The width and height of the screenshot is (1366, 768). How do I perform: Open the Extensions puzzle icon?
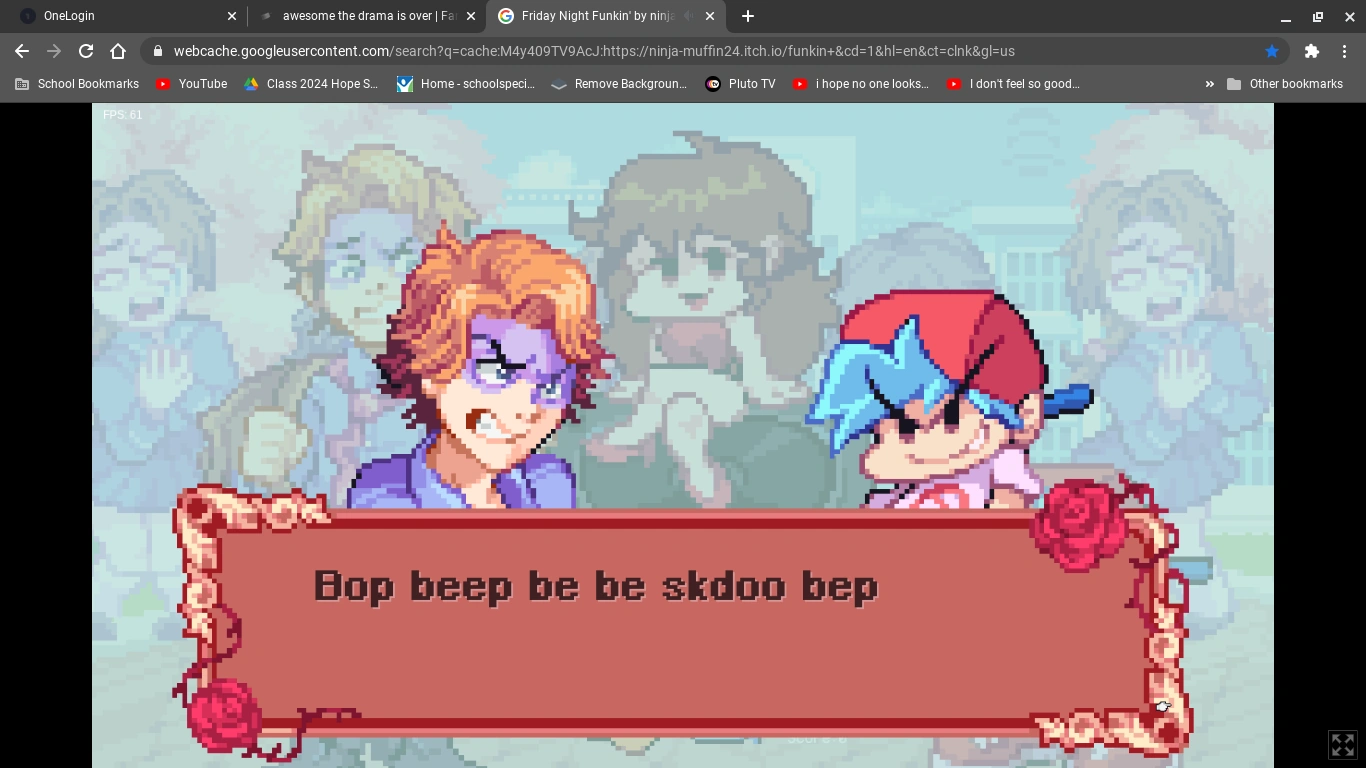pyautogui.click(x=1312, y=51)
